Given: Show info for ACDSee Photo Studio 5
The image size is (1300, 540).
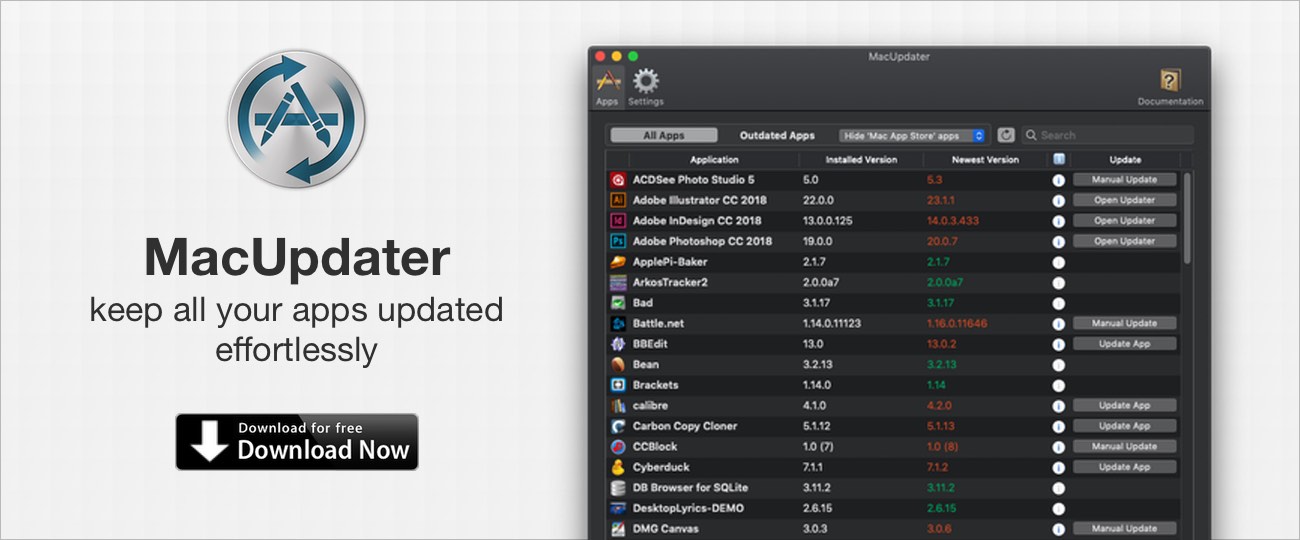Looking at the screenshot, I should click(1058, 180).
